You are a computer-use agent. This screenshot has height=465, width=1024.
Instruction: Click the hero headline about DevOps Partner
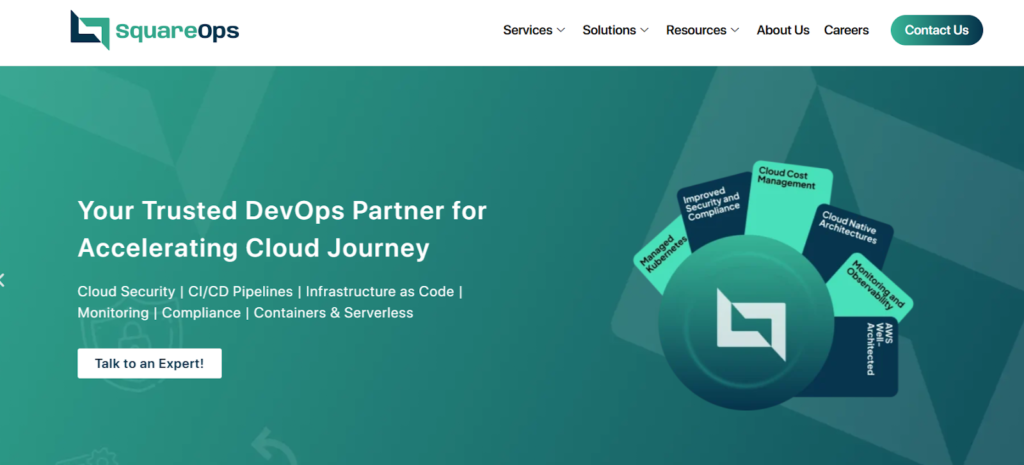(282, 229)
